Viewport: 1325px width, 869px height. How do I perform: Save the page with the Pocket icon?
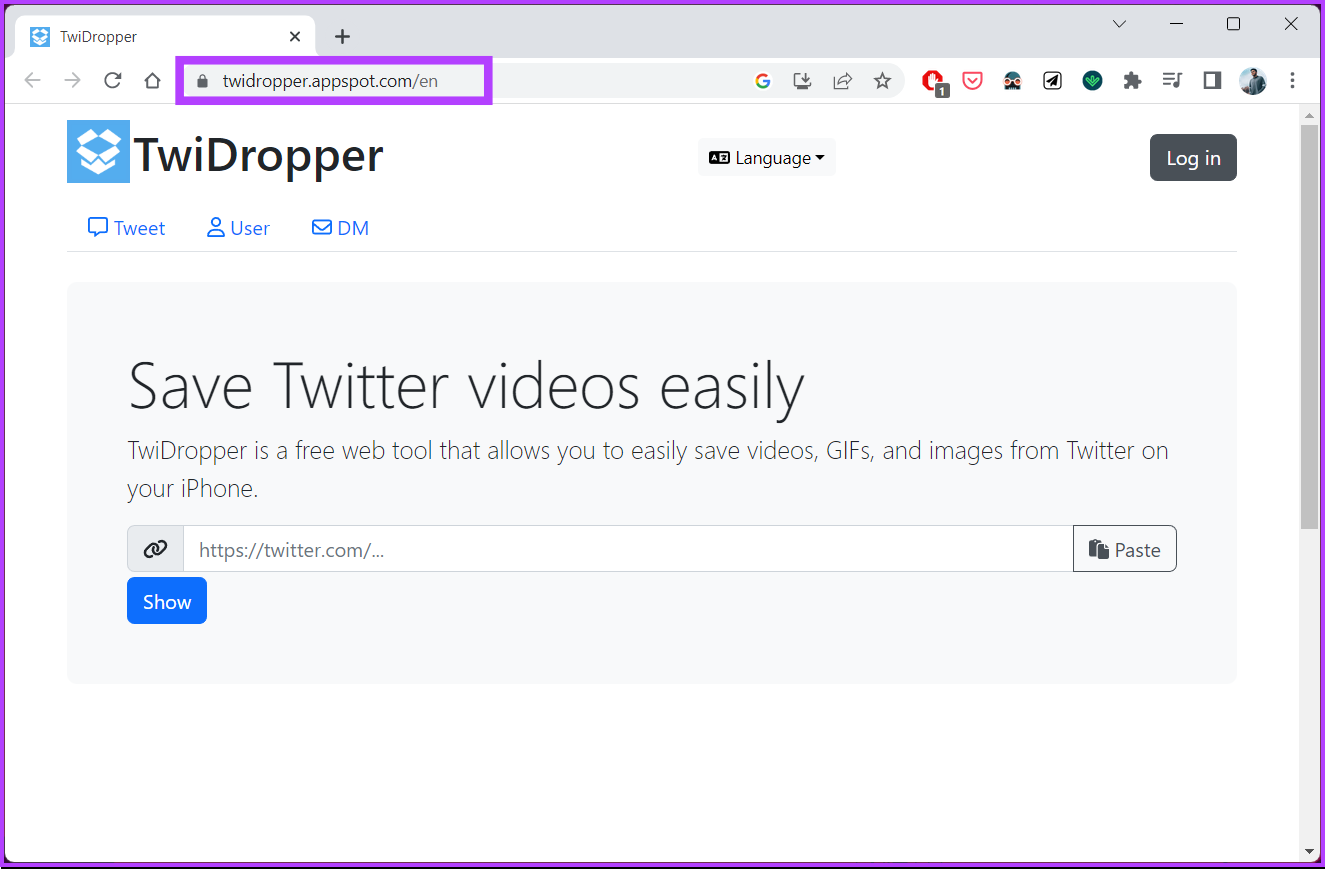972,80
